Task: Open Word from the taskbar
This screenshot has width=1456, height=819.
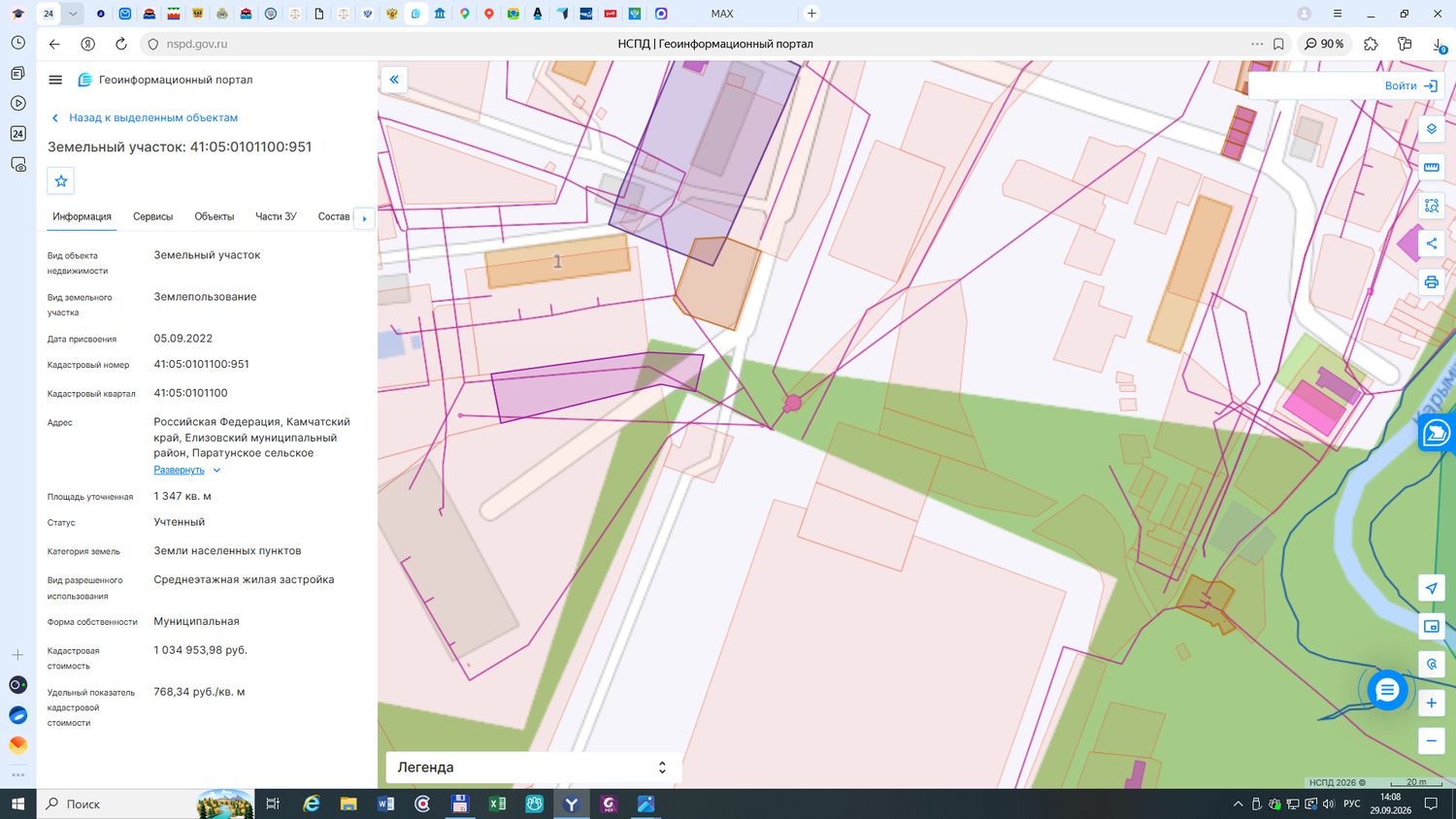Action: pos(385,803)
